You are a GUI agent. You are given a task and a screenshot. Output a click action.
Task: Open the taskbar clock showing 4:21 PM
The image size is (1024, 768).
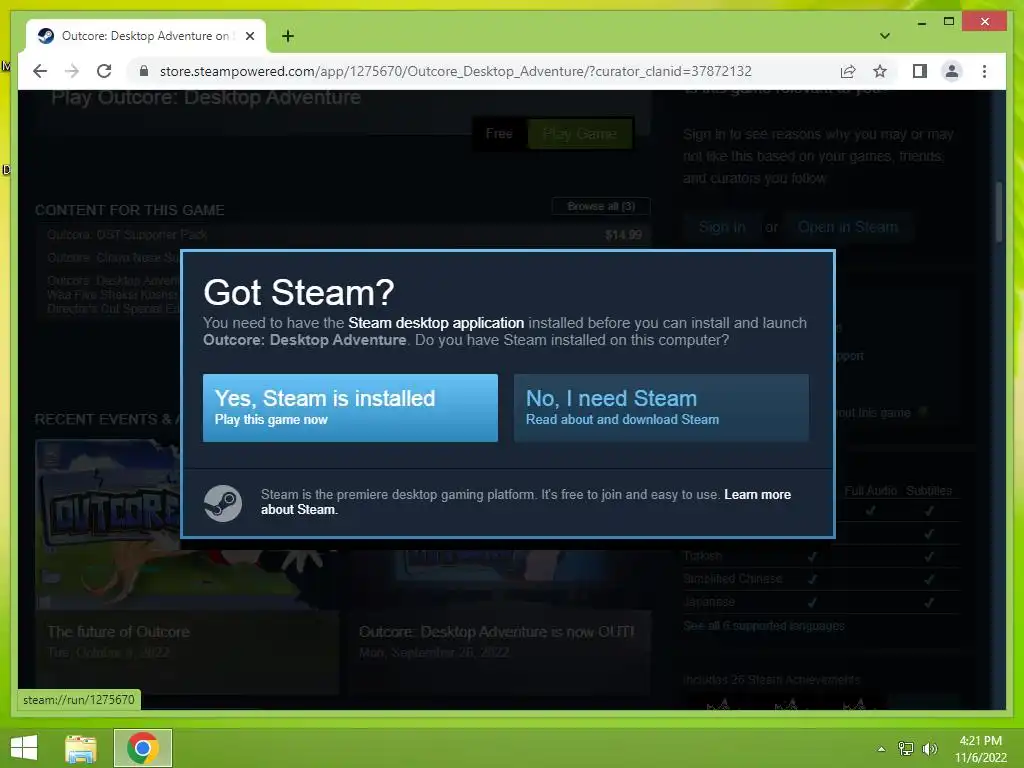point(980,749)
